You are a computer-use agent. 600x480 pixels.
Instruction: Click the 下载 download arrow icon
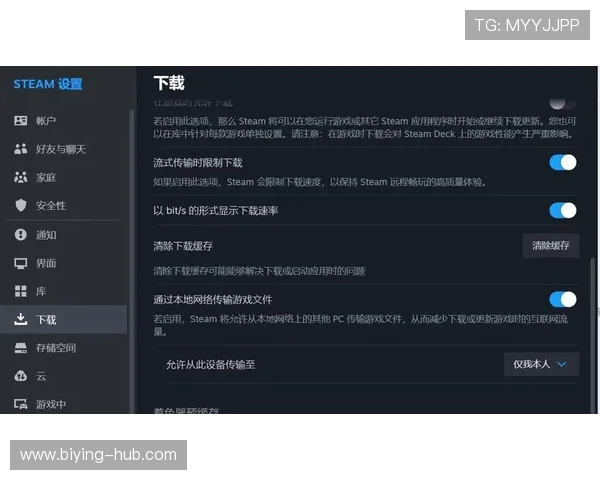click(20, 319)
